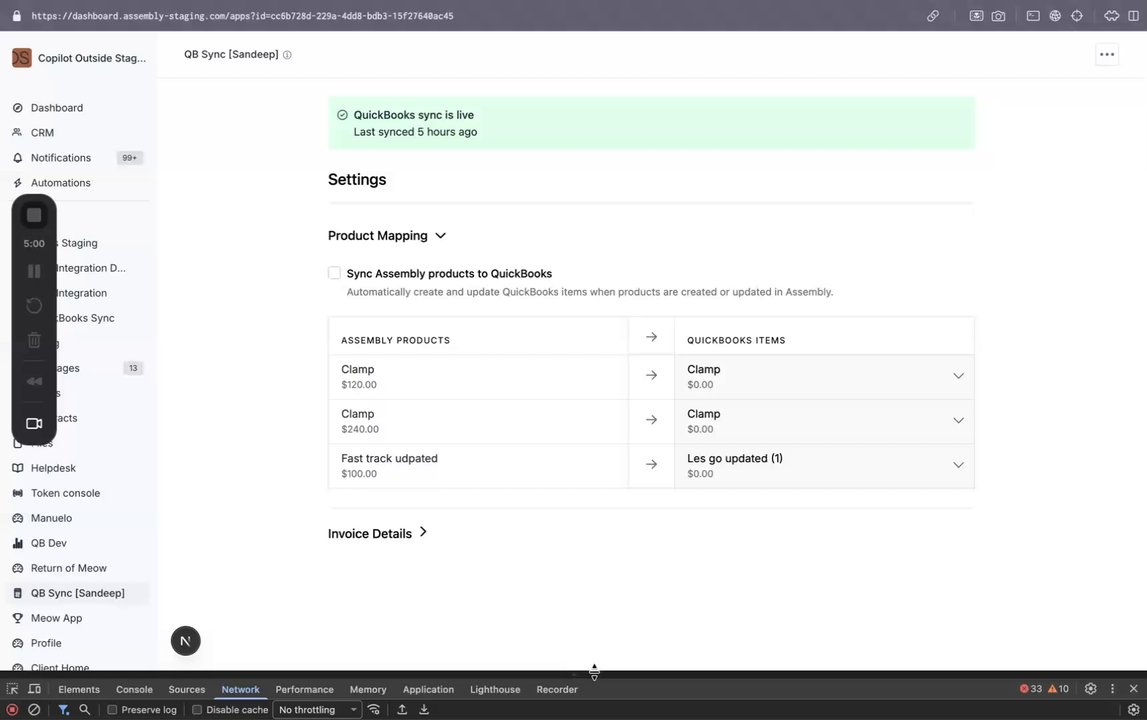The width and height of the screenshot is (1147, 720).
Task: Switch to the Console tab
Action: [x=134, y=689]
